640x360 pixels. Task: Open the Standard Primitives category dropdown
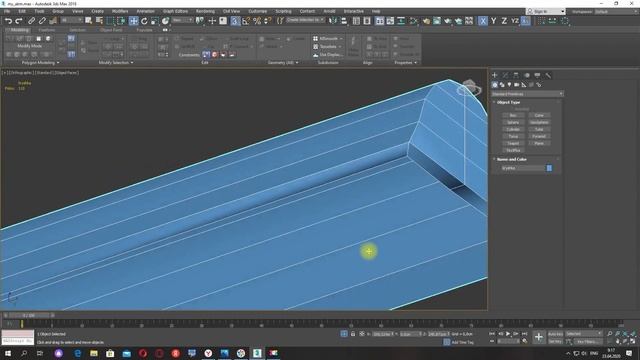[527, 94]
